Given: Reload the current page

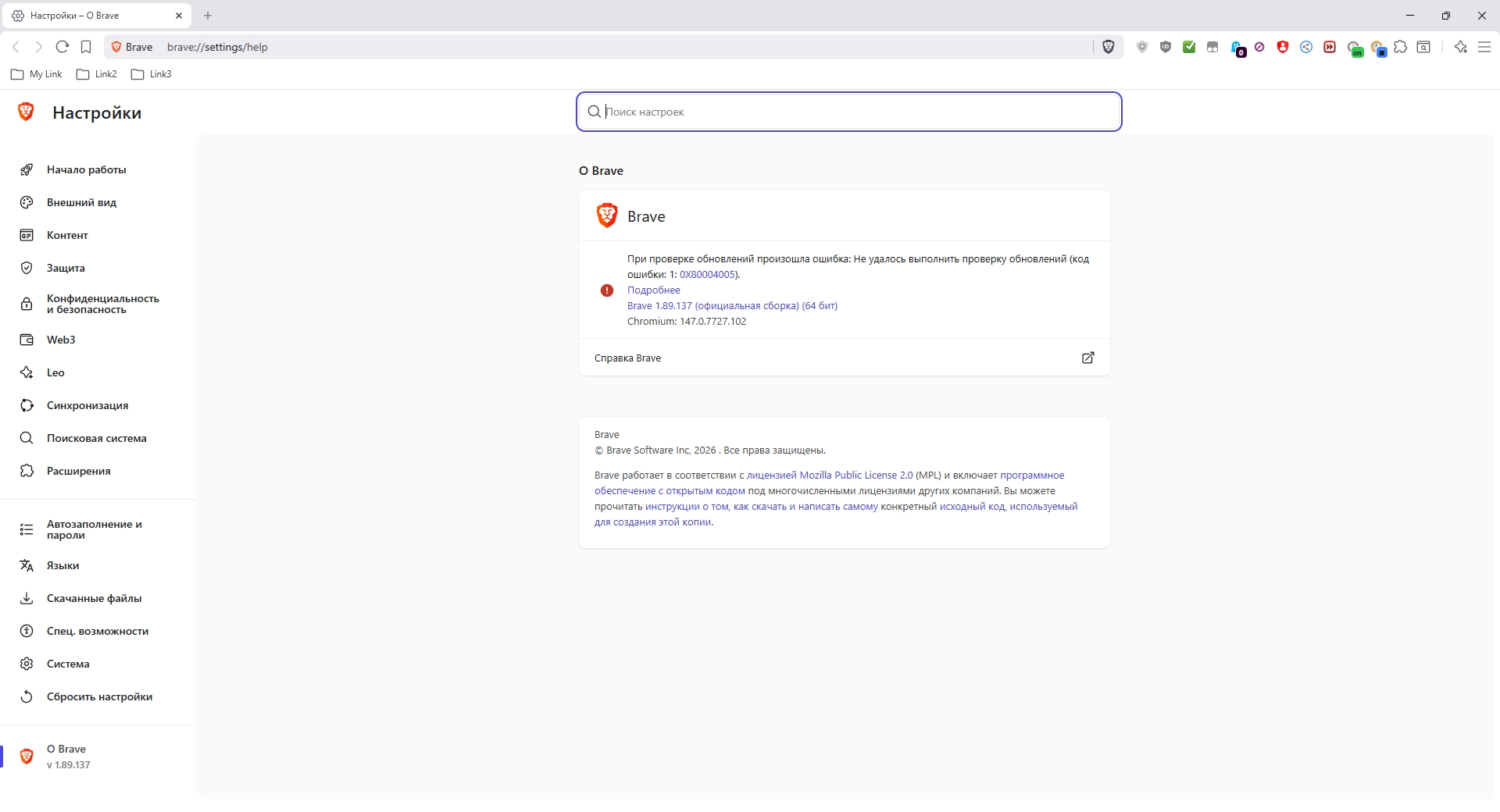Looking at the screenshot, I should (62, 47).
